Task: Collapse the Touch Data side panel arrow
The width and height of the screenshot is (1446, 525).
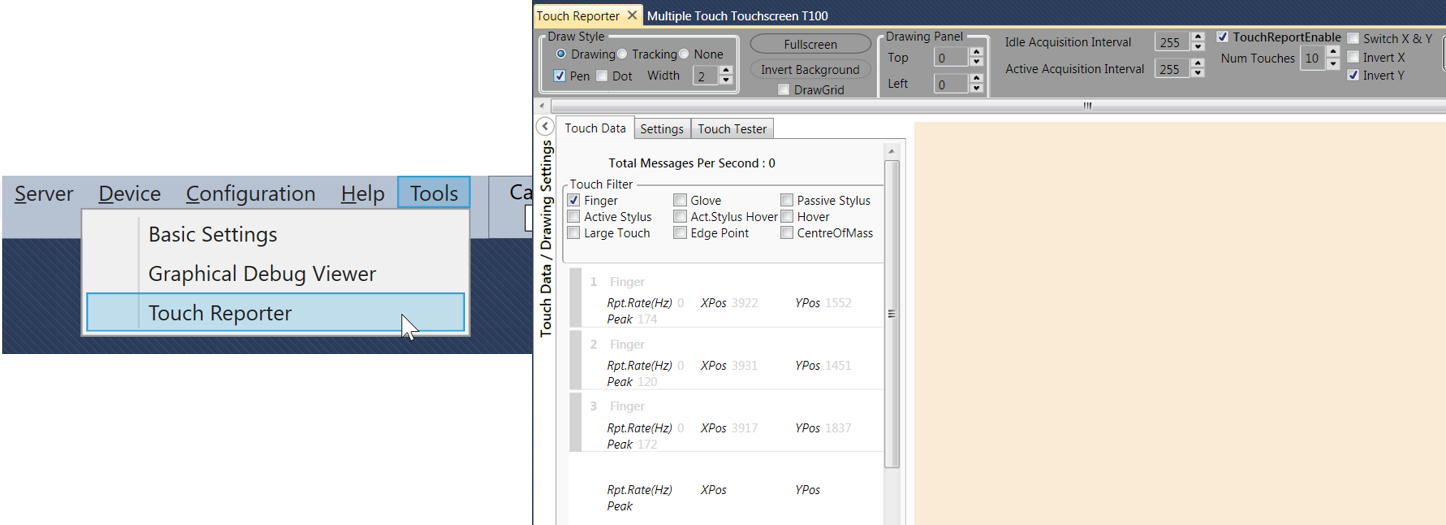Action: (545, 126)
